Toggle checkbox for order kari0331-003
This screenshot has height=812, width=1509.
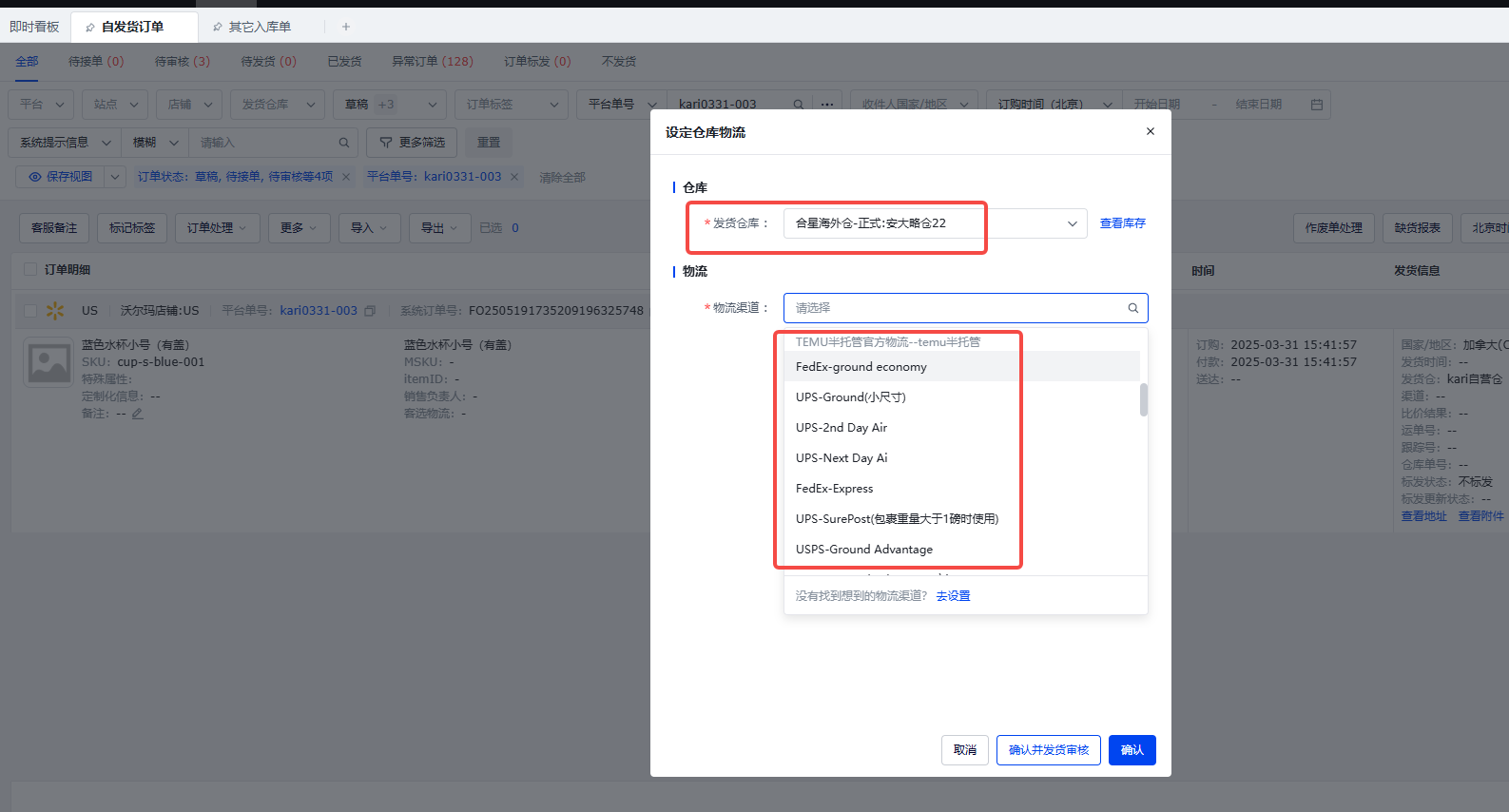tap(30, 311)
